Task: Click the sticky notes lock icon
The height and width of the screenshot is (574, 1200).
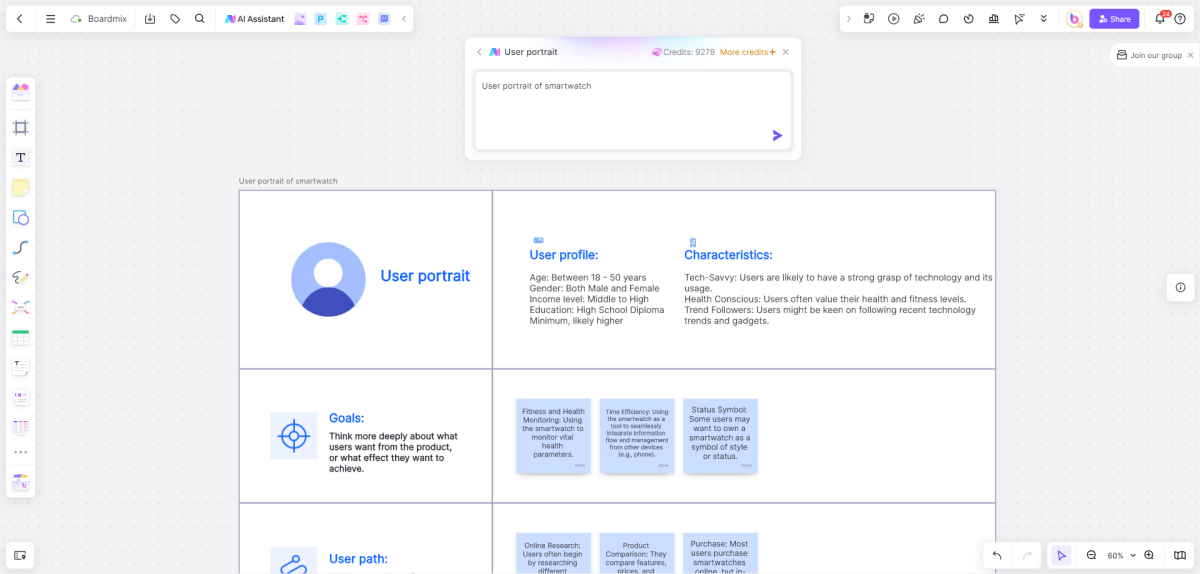Action: pyautogui.click(x=869, y=19)
